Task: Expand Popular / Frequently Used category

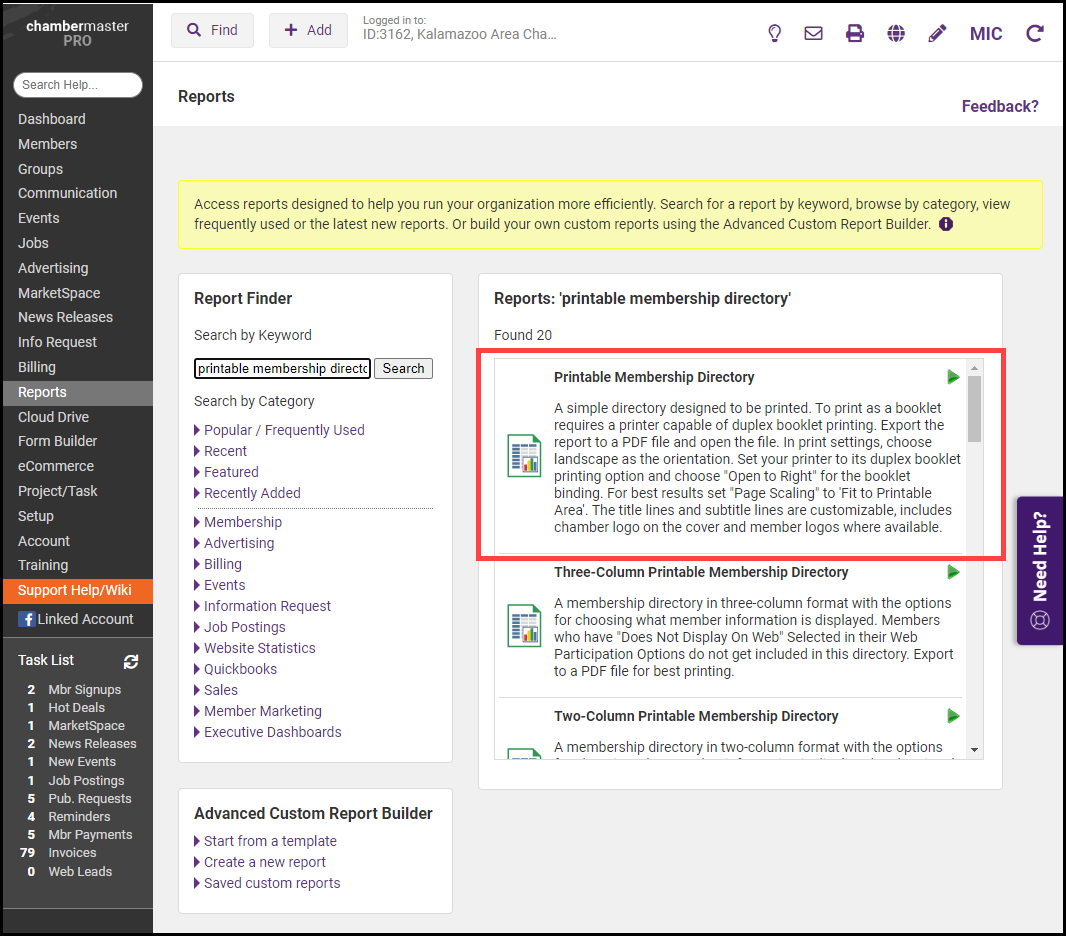Action: pyautogui.click(x=284, y=430)
